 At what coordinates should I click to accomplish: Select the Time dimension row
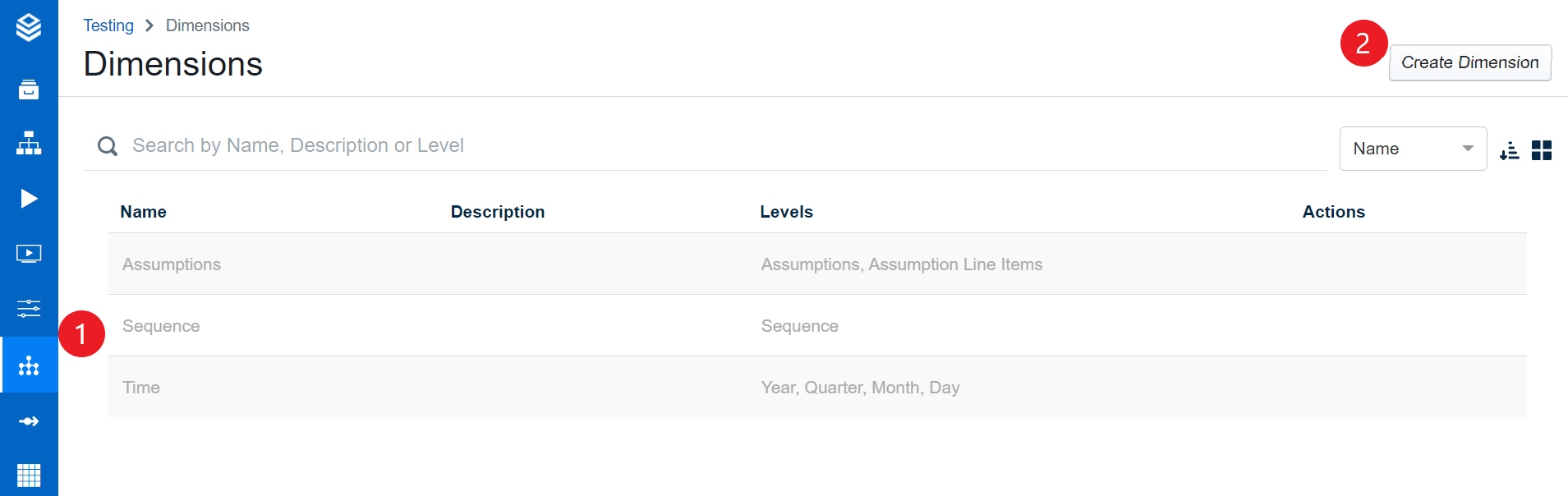[x=141, y=388]
